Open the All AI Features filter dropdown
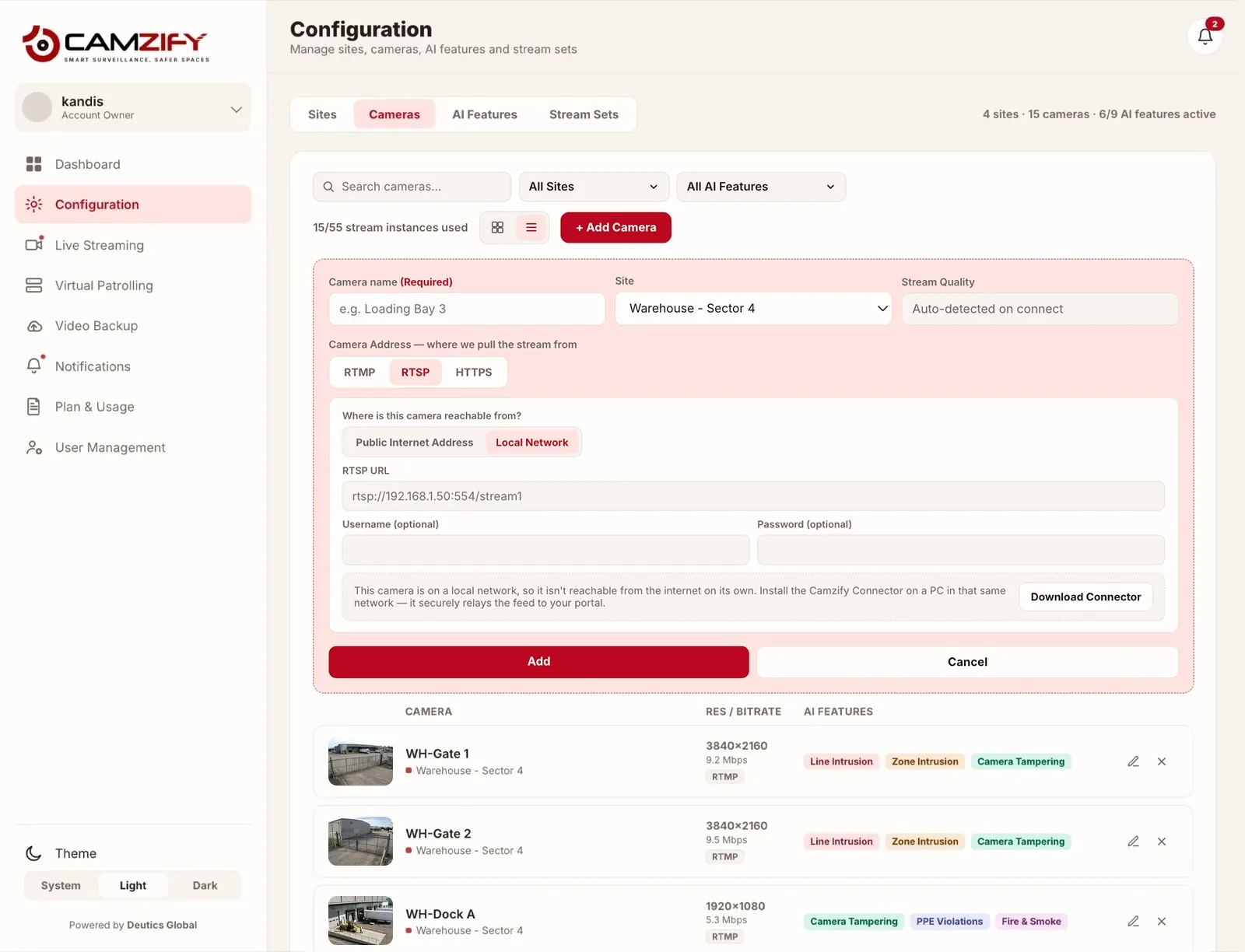 (x=761, y=187)
